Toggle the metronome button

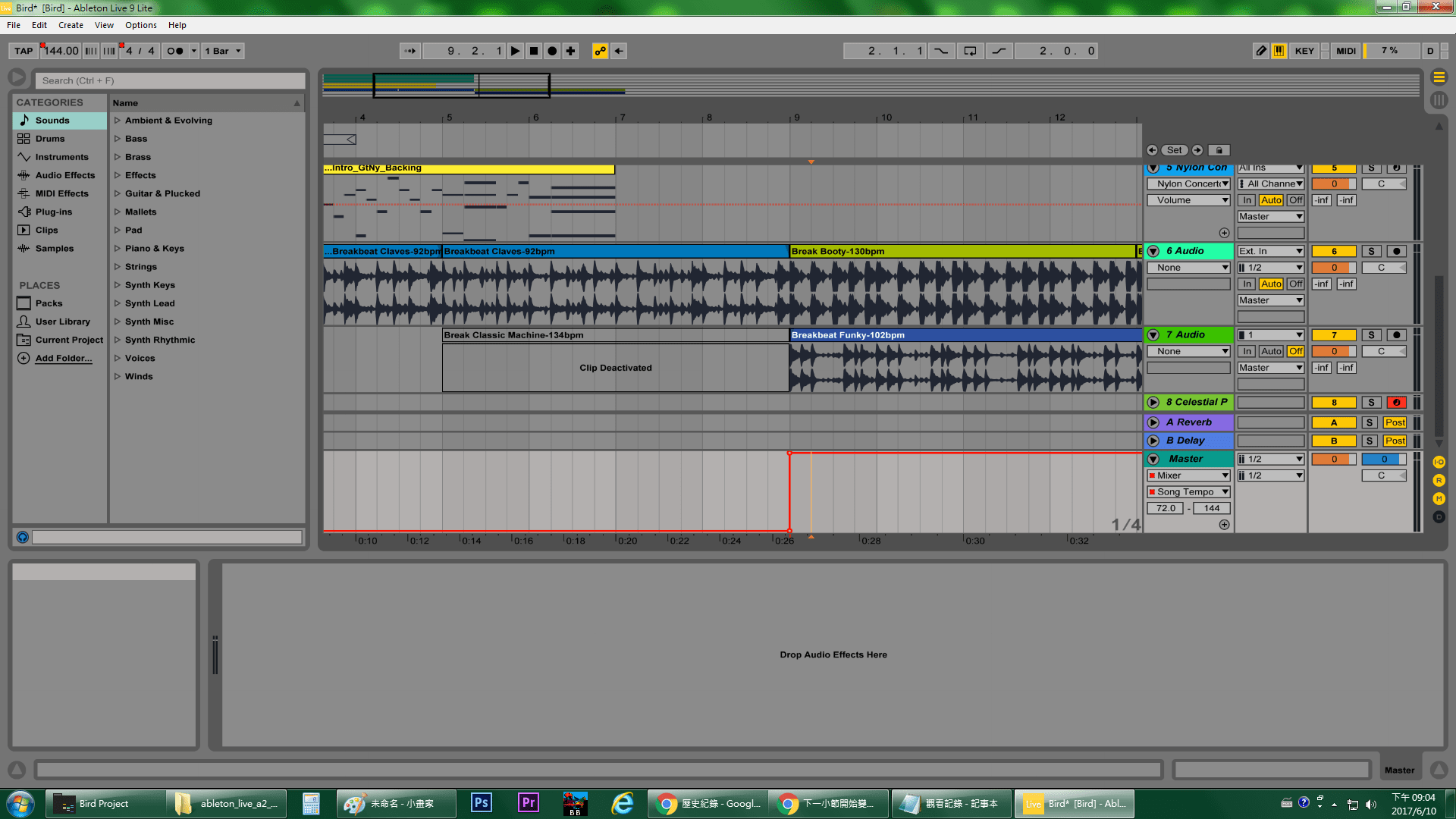coord(175,51)
